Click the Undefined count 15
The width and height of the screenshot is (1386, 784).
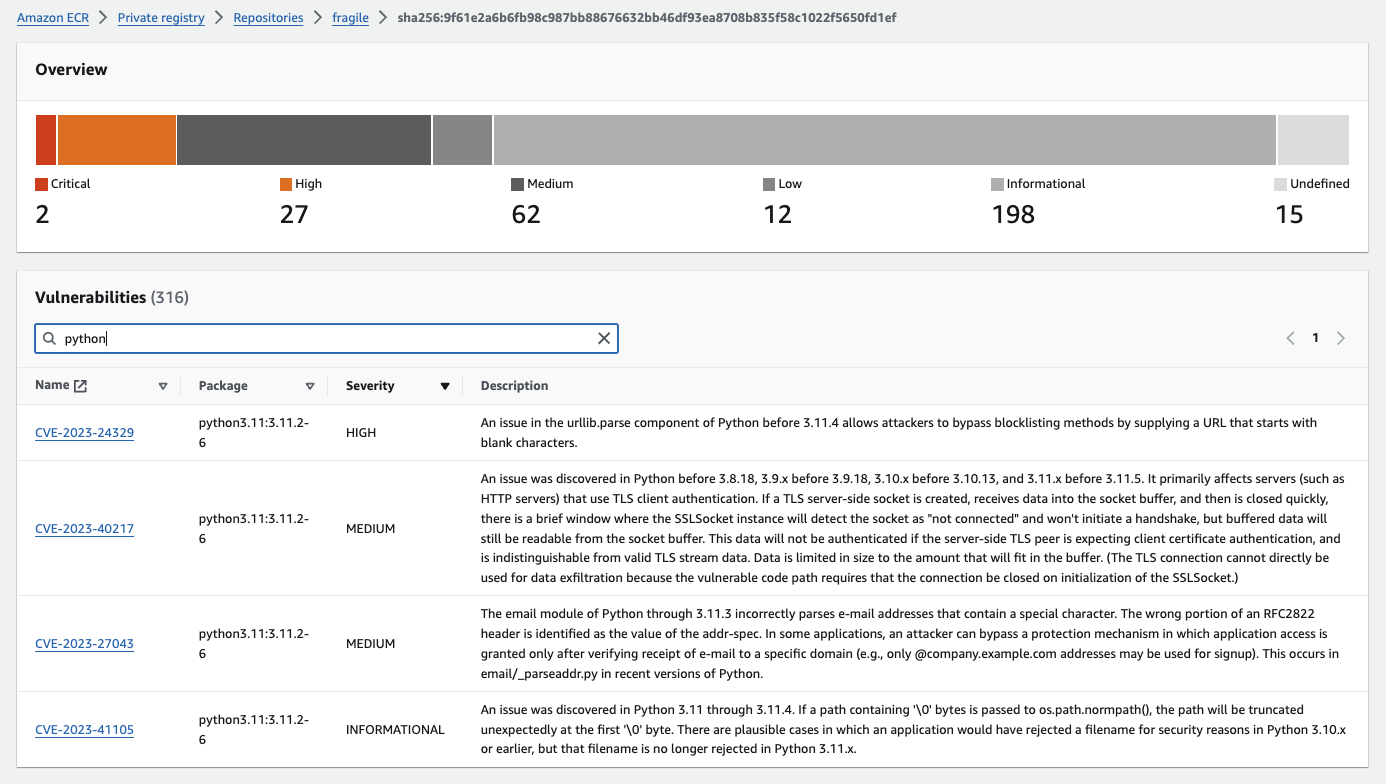coord(1289,214)
